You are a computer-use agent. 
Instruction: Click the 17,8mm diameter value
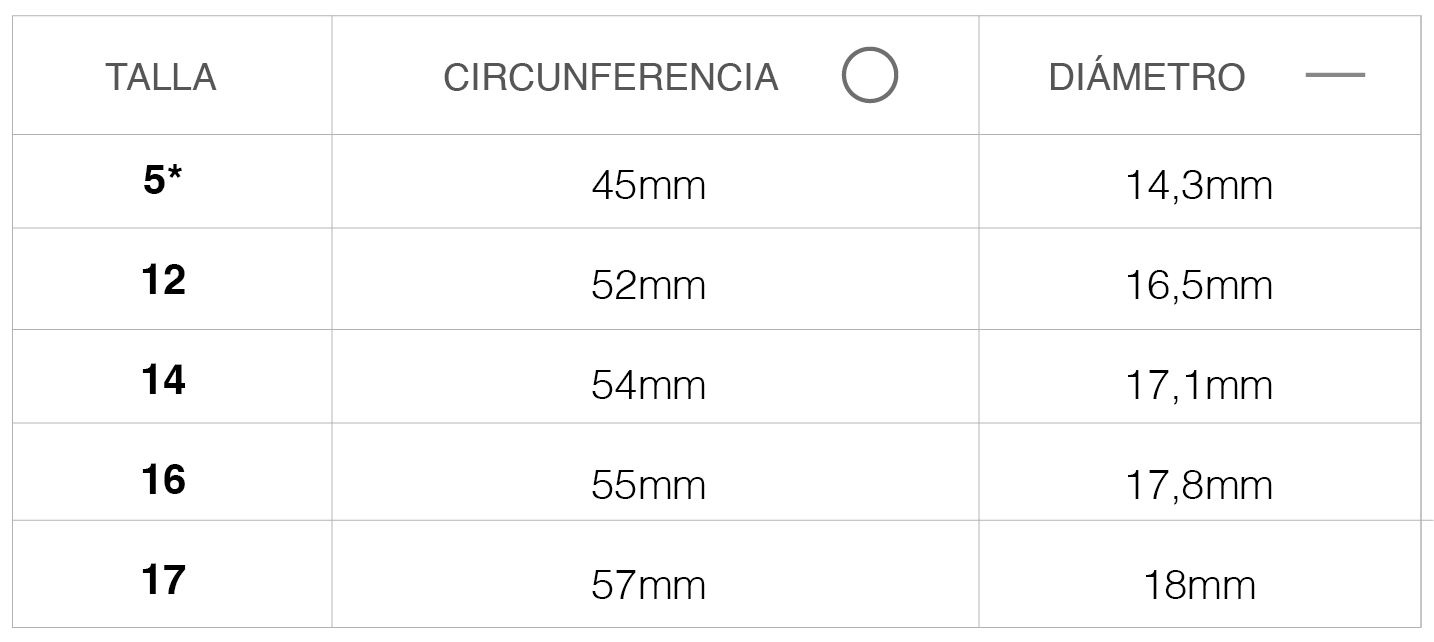pos(1198,486)
